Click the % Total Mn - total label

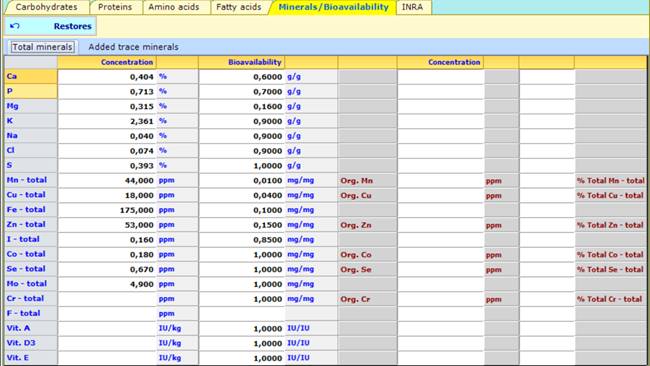[611, 180]
